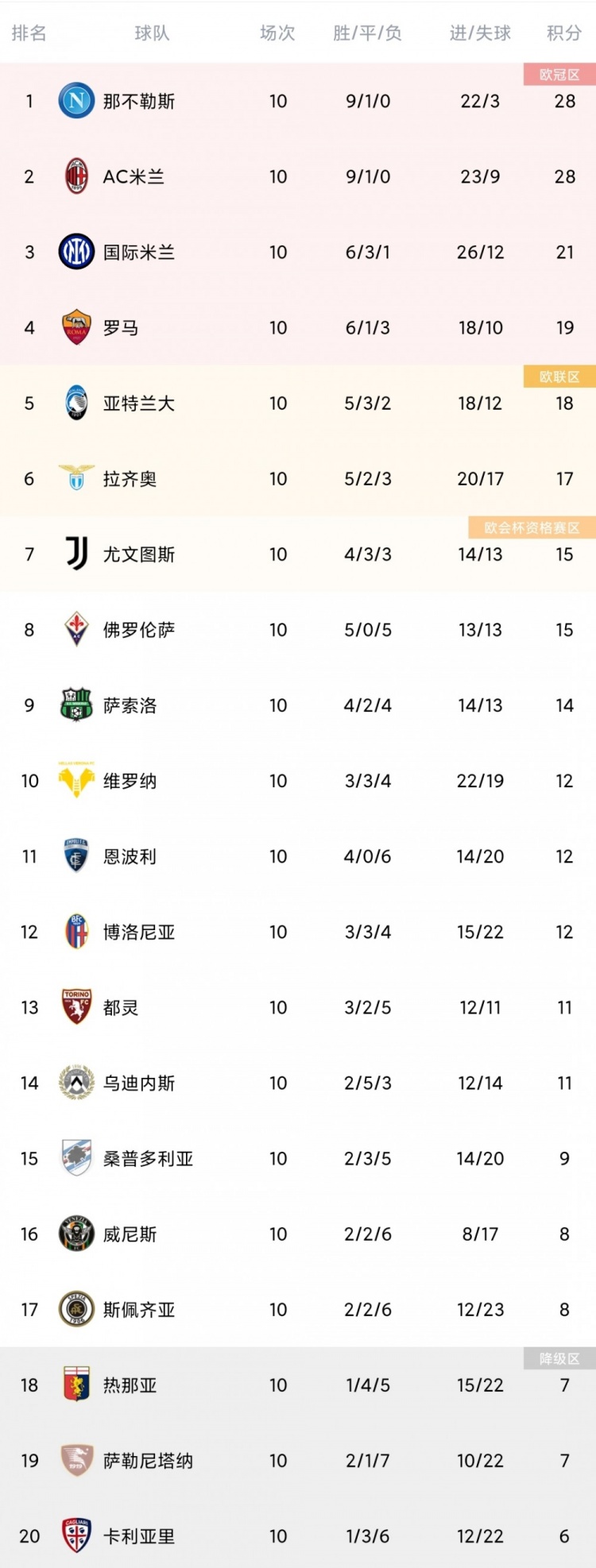The width and height of the screenshot is (596, 1568).
Task: Open the 那不勒斯 team name link
Action: pos(139,102)
